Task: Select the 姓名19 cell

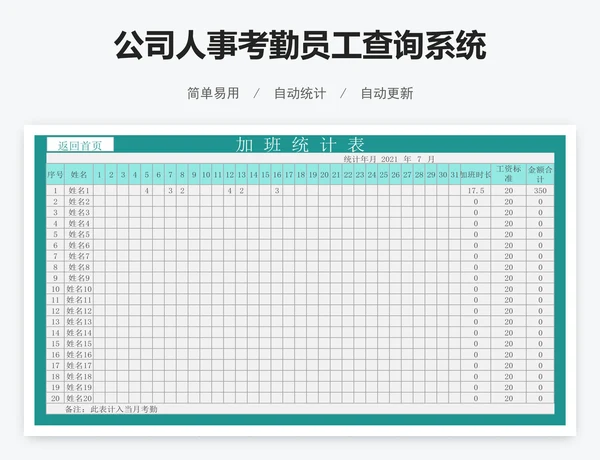Action: (x=79, y=387)
